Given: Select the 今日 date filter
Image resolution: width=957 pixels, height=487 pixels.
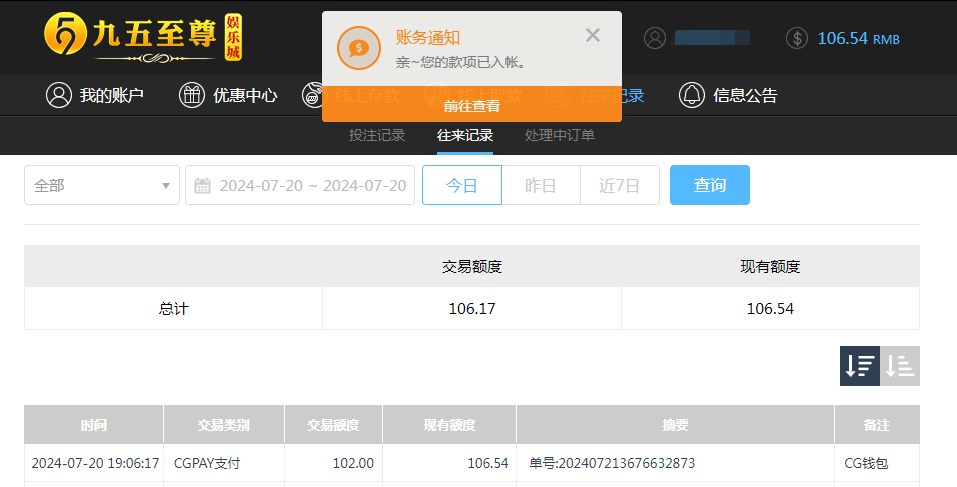Looking at the screenshot, I should pos(461,185).
